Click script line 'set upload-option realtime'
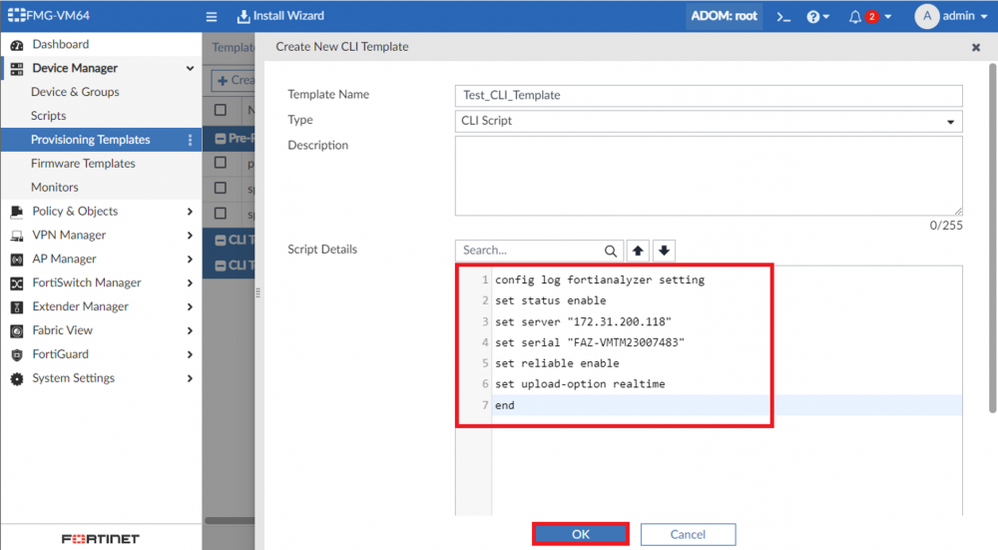 pos(580,384)
